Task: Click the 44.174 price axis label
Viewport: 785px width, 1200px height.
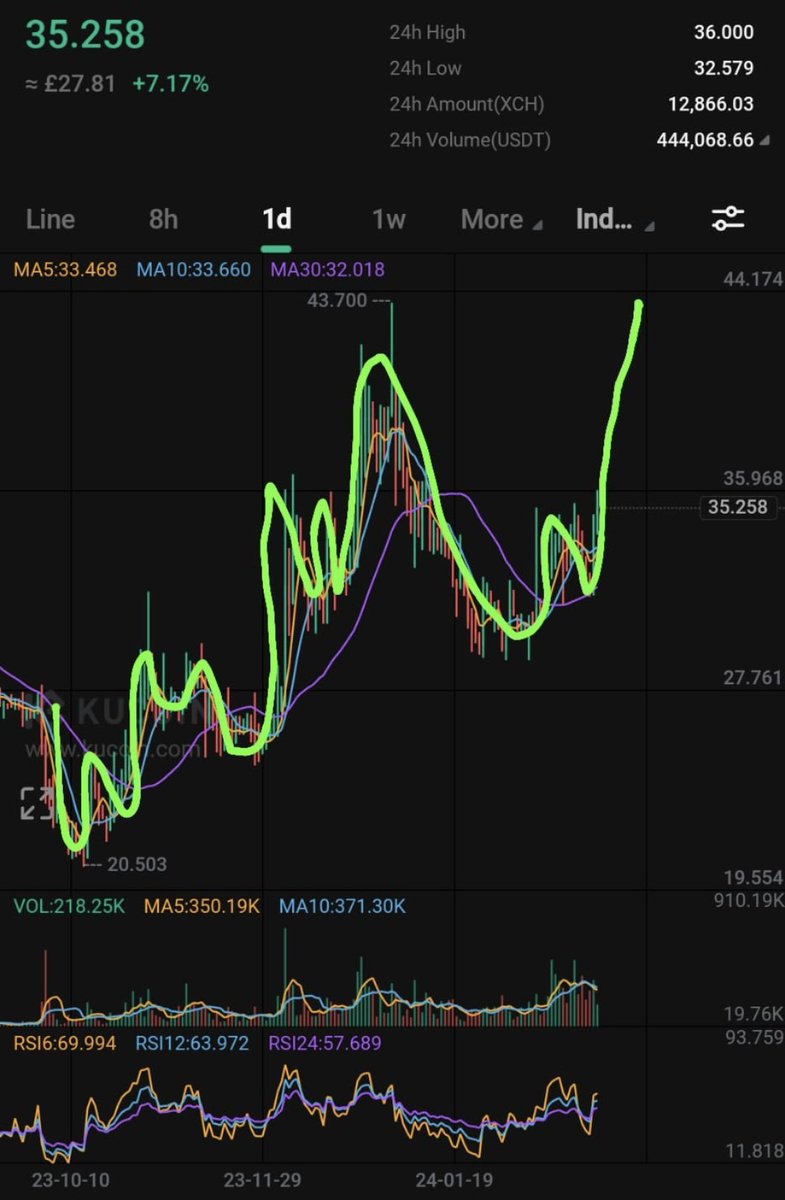Action: tap(752, 279)
